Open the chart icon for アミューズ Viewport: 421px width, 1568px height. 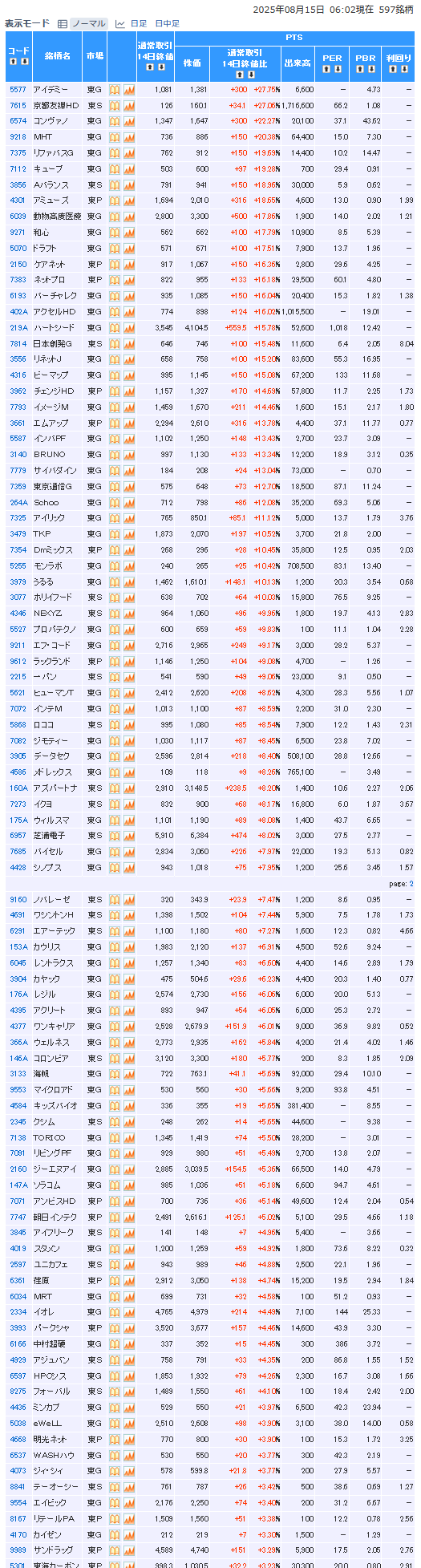coord(129,201)
